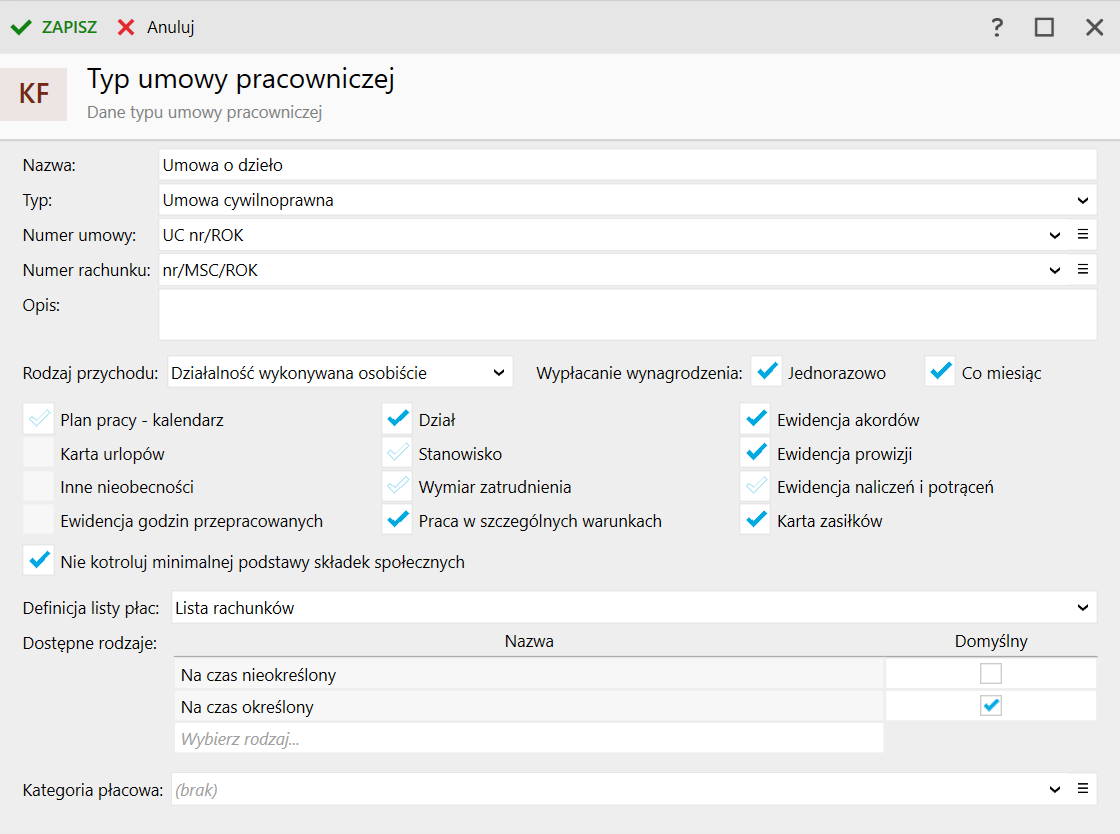
Task: Click the KF logo icon
Action: pyautogui.click(x=34, y=94)
